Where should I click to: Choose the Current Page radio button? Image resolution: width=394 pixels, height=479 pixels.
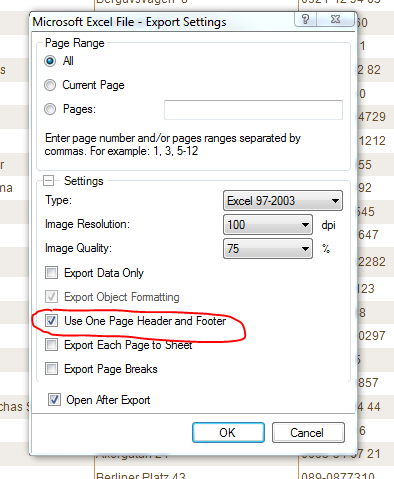click(50, 85)
